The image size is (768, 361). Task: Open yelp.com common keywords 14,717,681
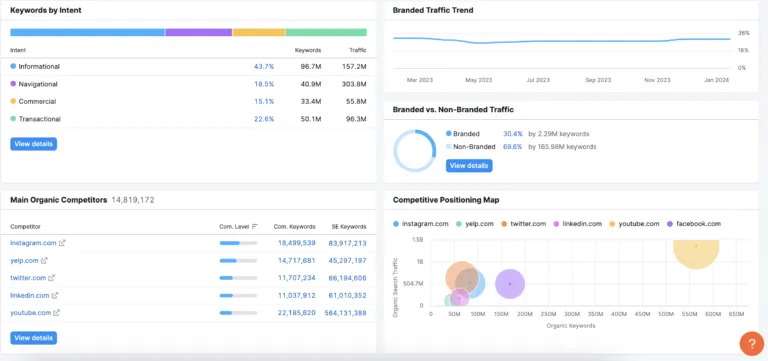[x=297, y=261]
